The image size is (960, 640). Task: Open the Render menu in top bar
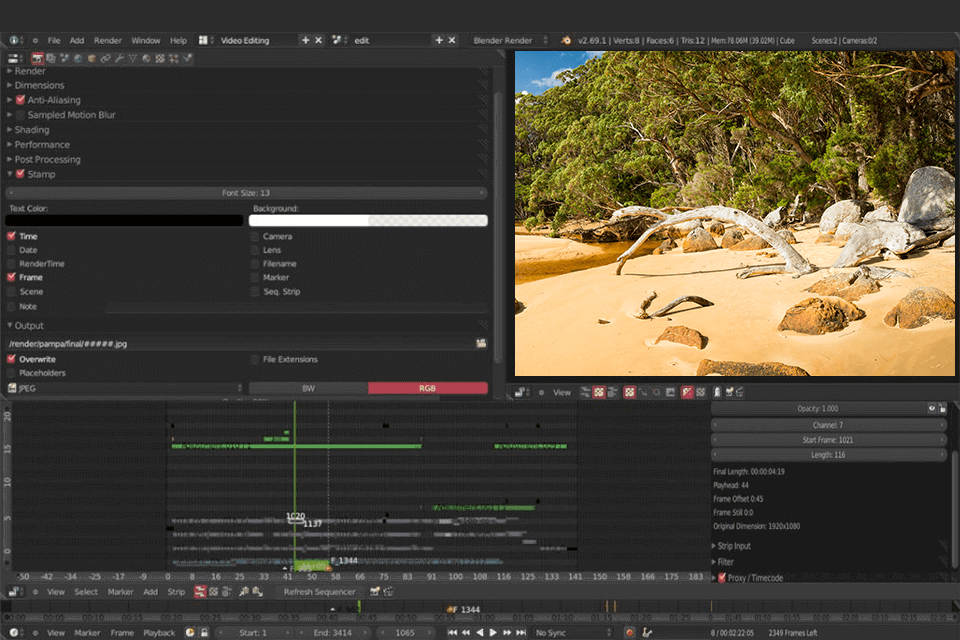tap(107, 41)
